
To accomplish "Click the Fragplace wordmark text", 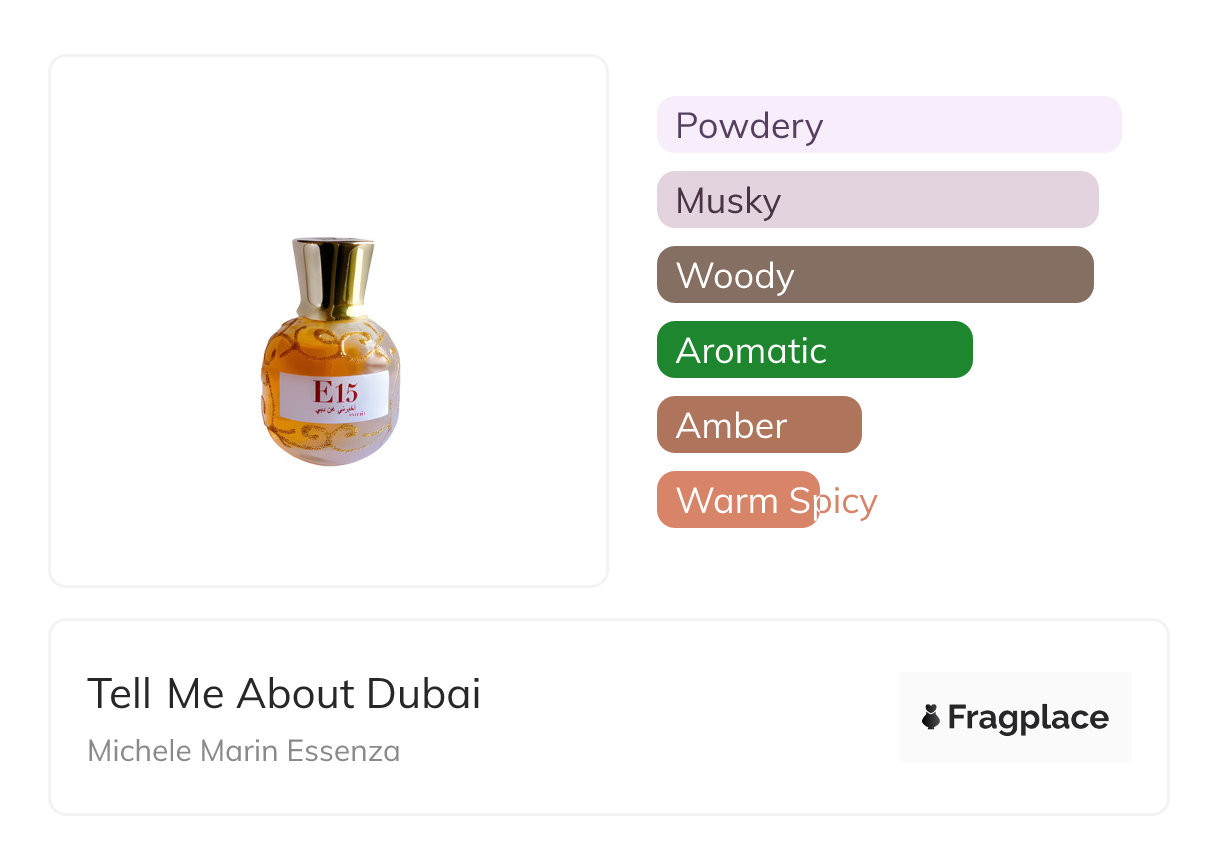I will [x=1028, y=717].
